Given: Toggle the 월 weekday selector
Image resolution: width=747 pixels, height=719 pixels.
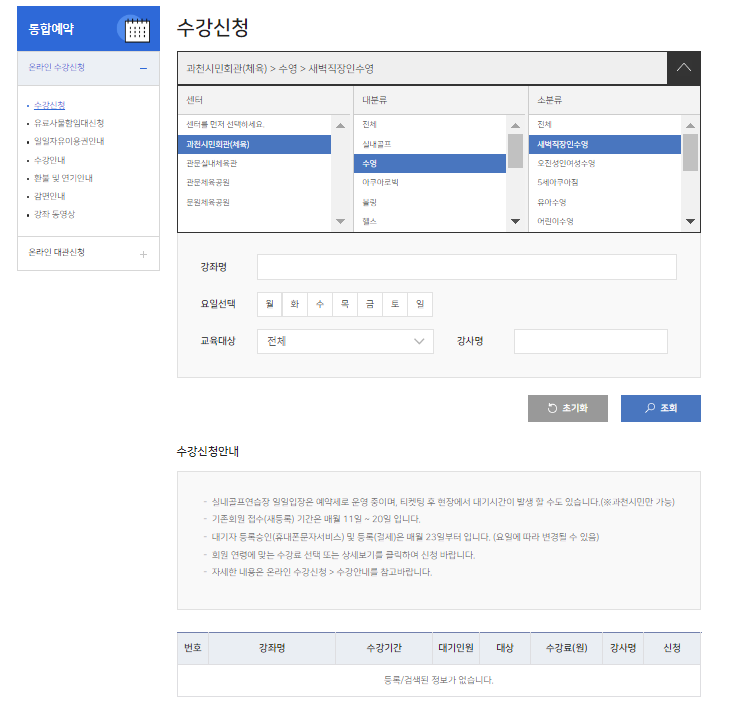Looking at the screenshot, I should click(269, 304).
